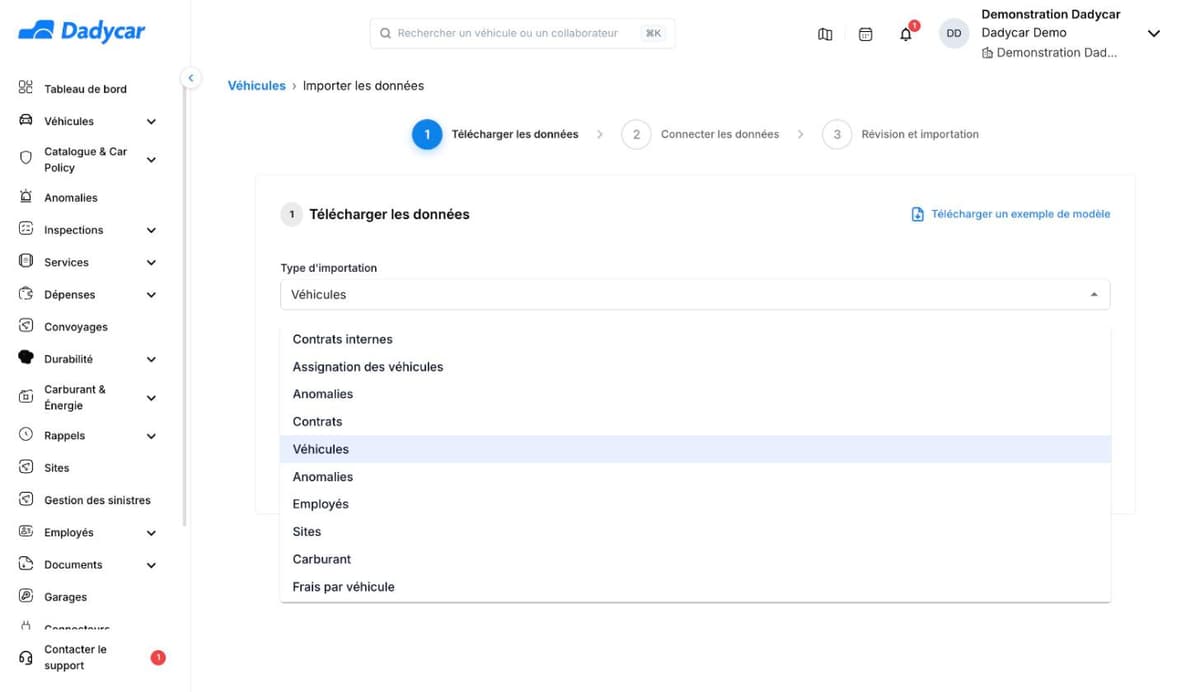Screen dimensions: 1200x692
Task: Click the Tableau de bord icon
Action: pyautogui.click(x=26, y=88)
